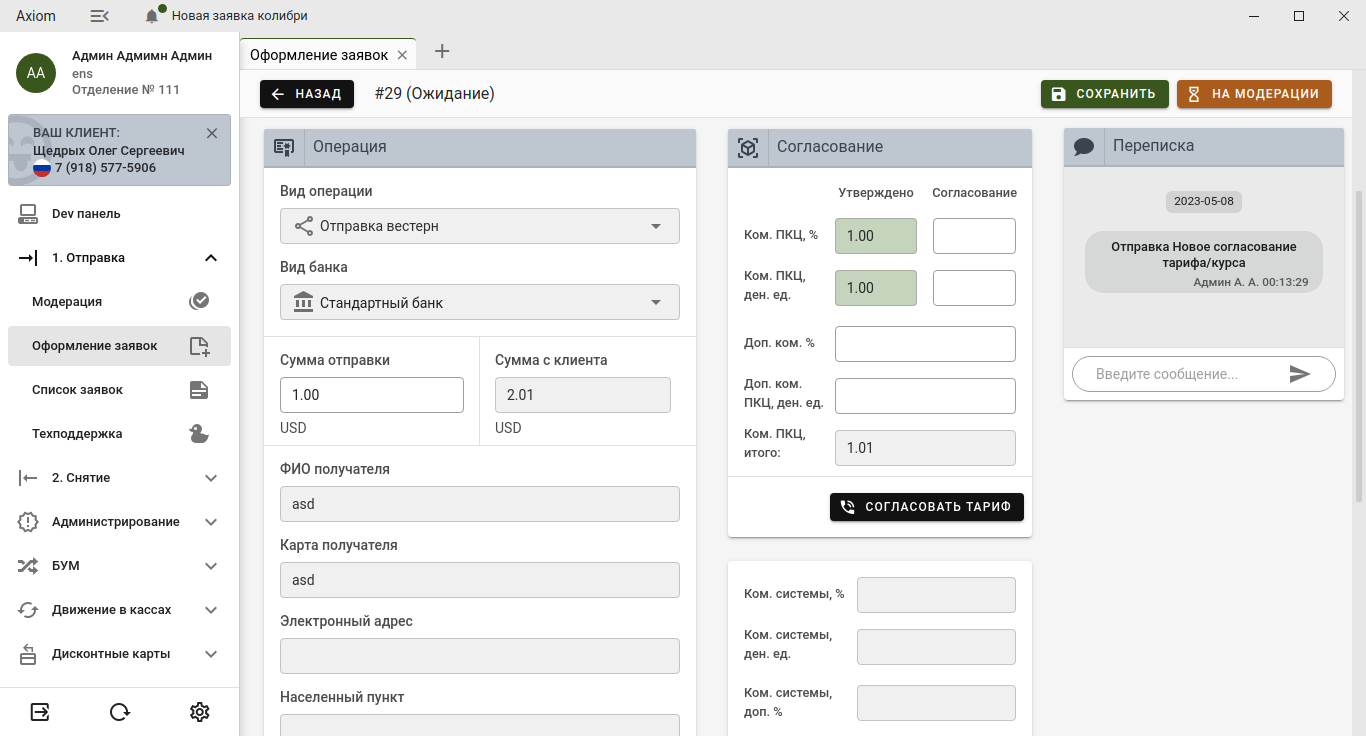Screen dimensions: 1366x736
Task: Click the Russian flag icon by phone
Action: click(42, 167)
